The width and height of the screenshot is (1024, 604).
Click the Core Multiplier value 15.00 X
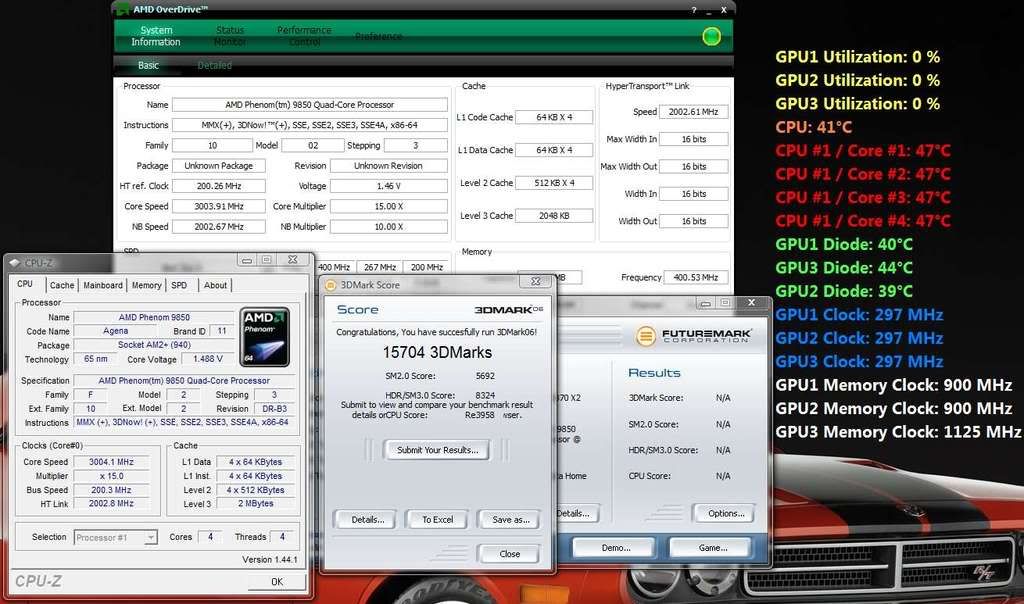[x=389, y=206]
